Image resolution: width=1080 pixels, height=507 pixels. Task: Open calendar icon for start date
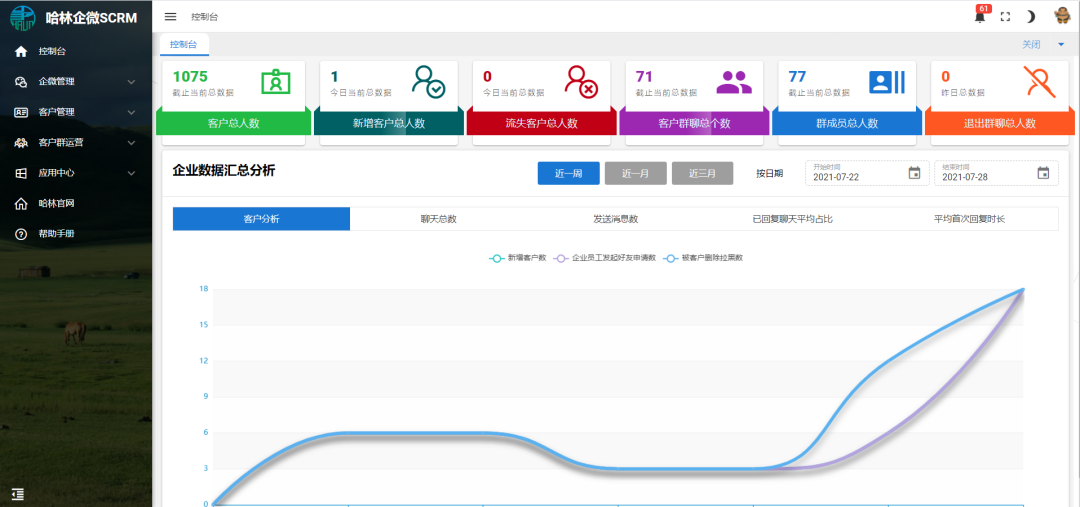coord(914,173)
